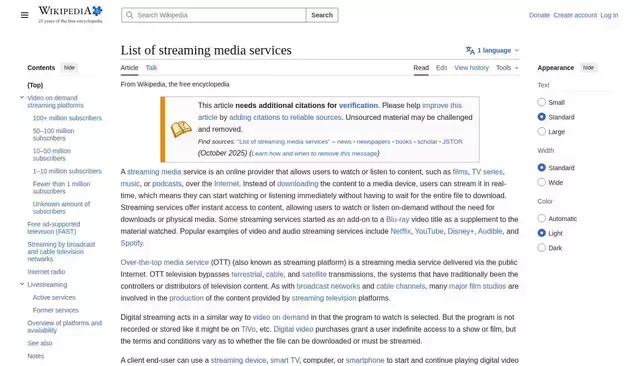This screenshot has height=366, width=640.
Task: Click the Donate link
Action: pos(539,15)
